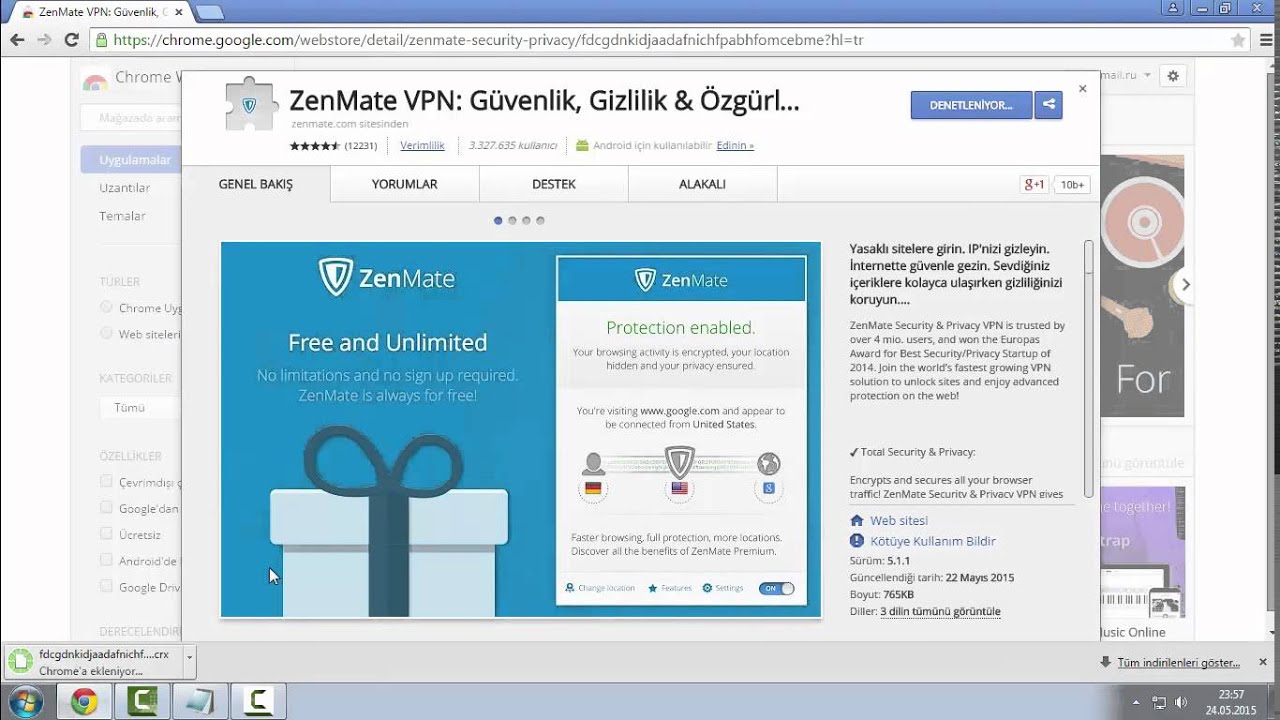
Task: Select fourth screenshot carousel dot
Action: pyautogui.click(x=540, y=220)
